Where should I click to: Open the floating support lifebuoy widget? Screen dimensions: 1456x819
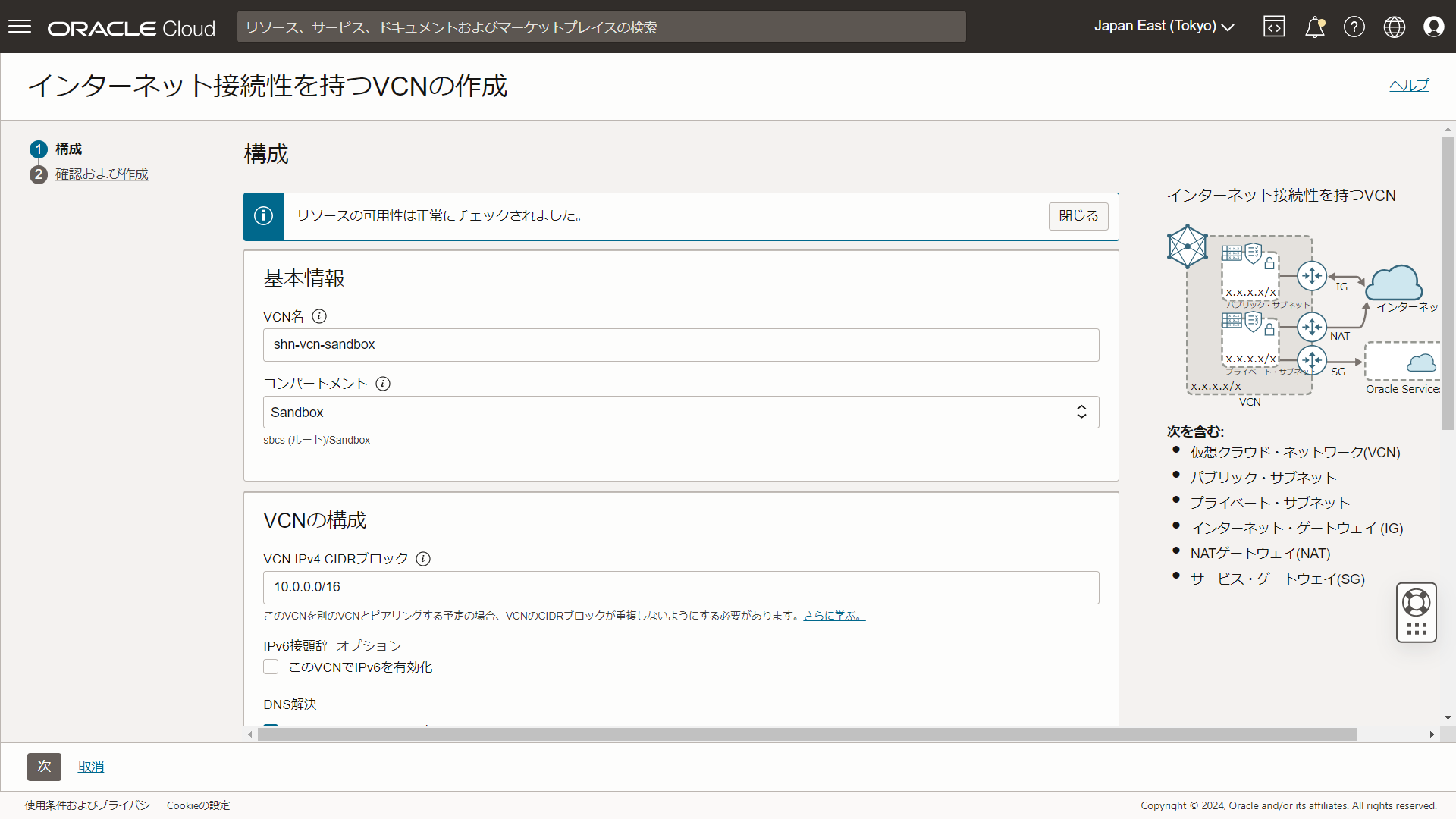[1417, 613]
